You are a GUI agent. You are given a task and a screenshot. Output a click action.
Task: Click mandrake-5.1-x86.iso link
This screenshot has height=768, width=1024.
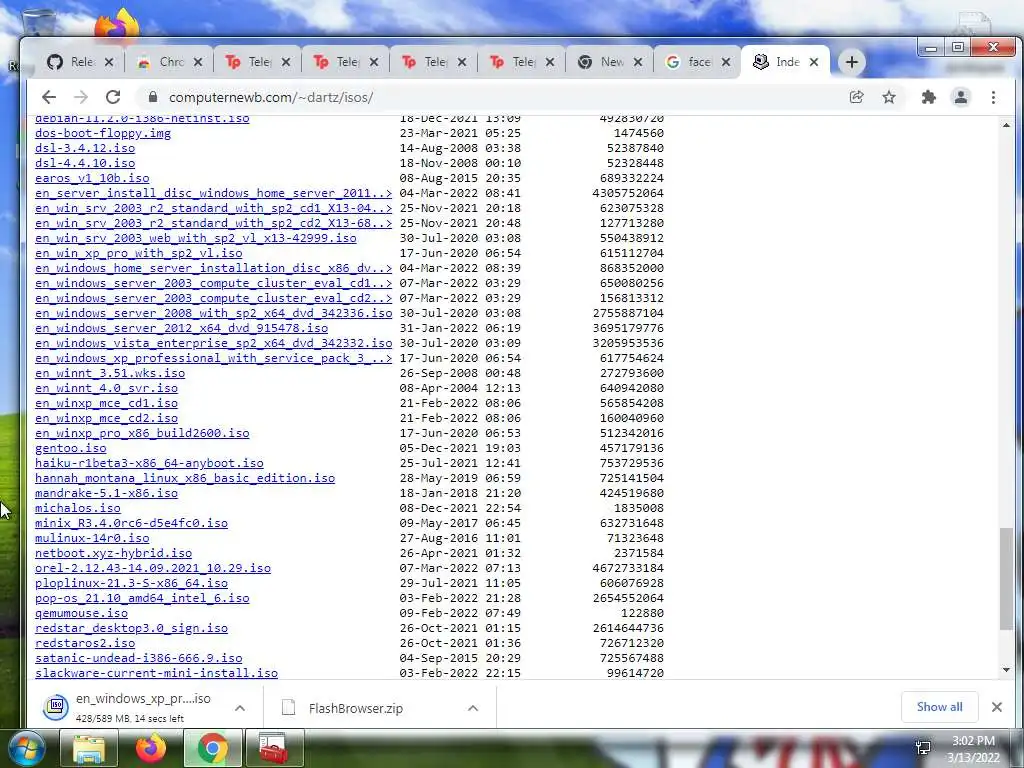coord(106,493)
